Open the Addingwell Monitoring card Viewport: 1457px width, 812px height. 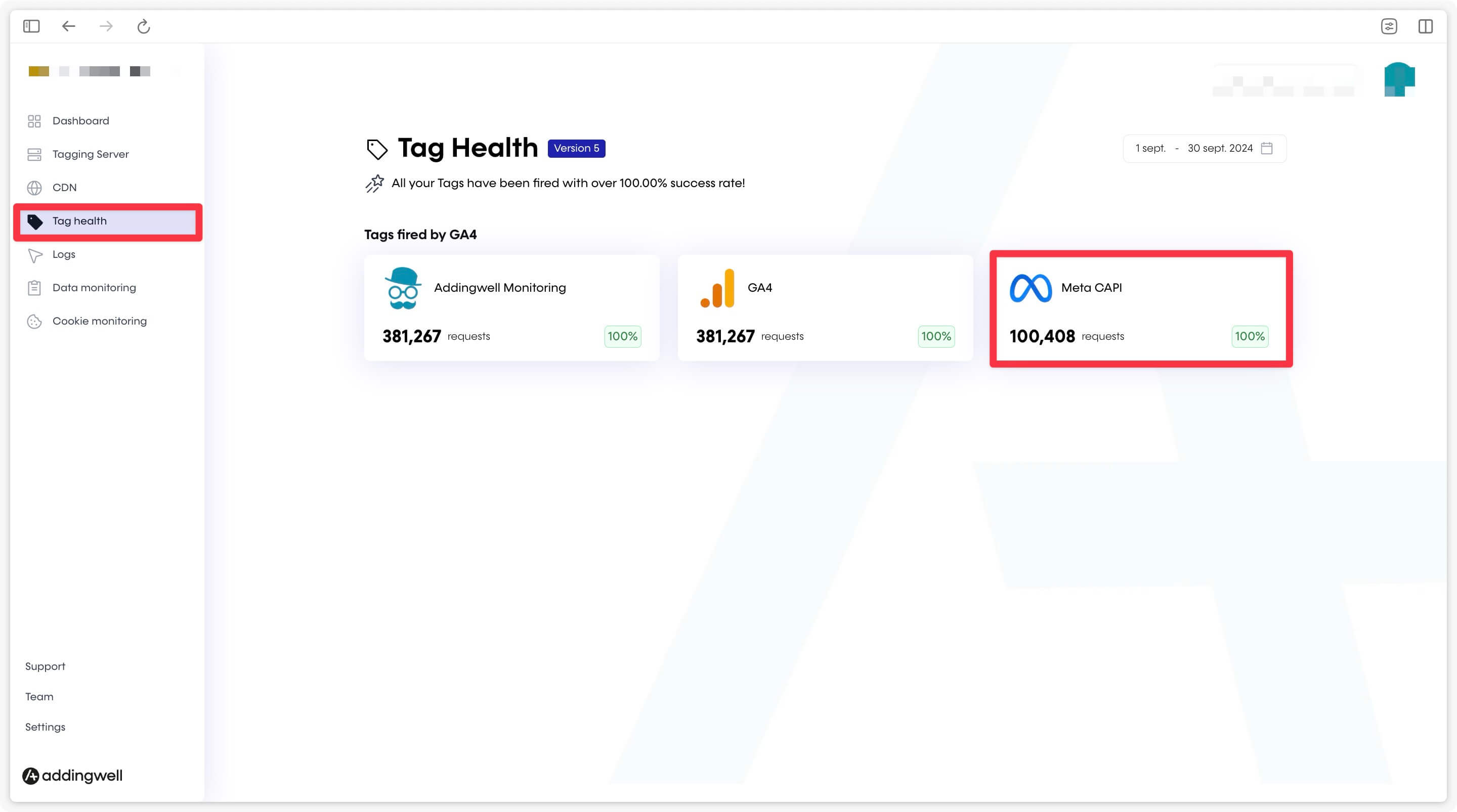[512, 307]
